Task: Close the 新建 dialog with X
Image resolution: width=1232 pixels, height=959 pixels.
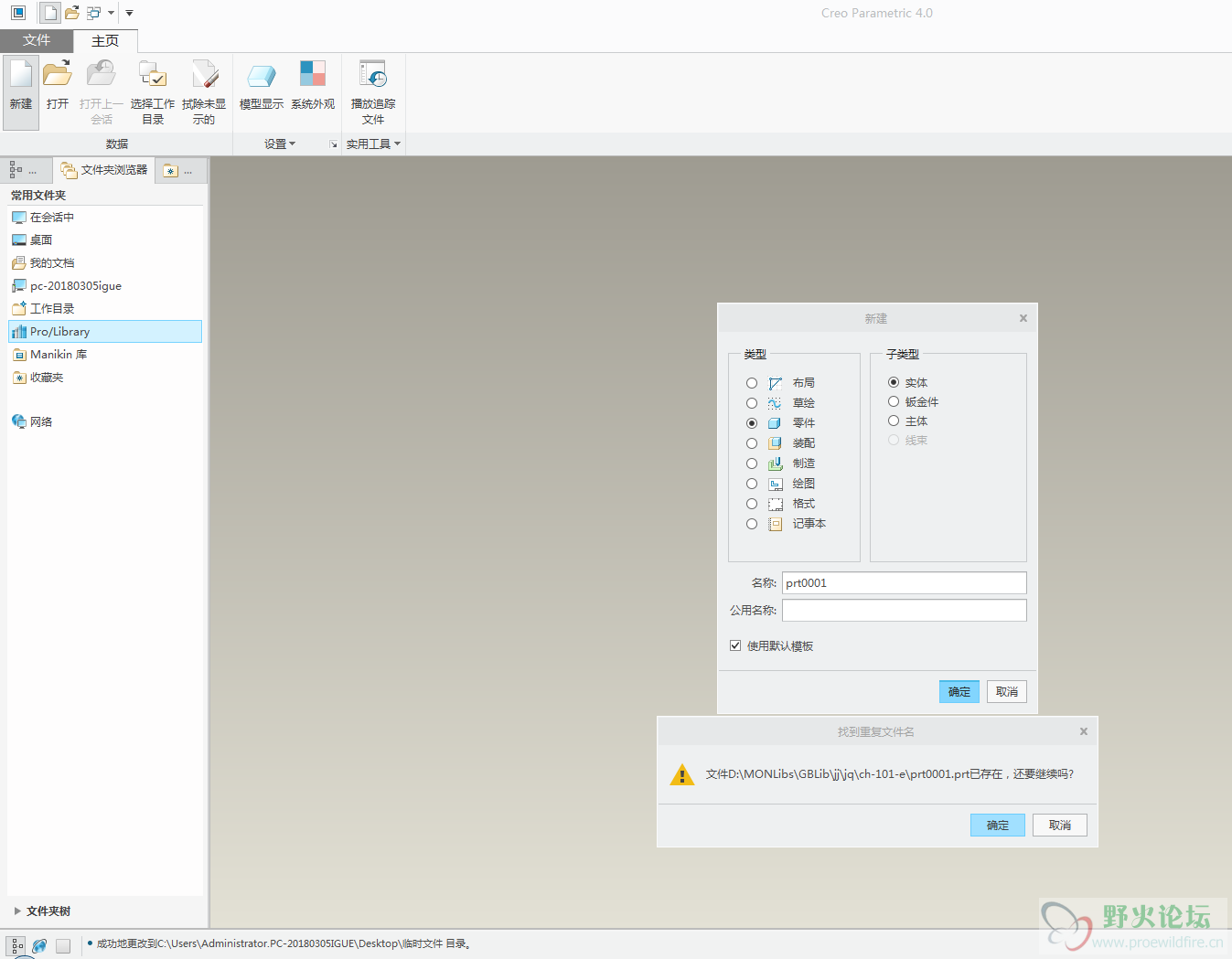Action: tap(1023, 318)
